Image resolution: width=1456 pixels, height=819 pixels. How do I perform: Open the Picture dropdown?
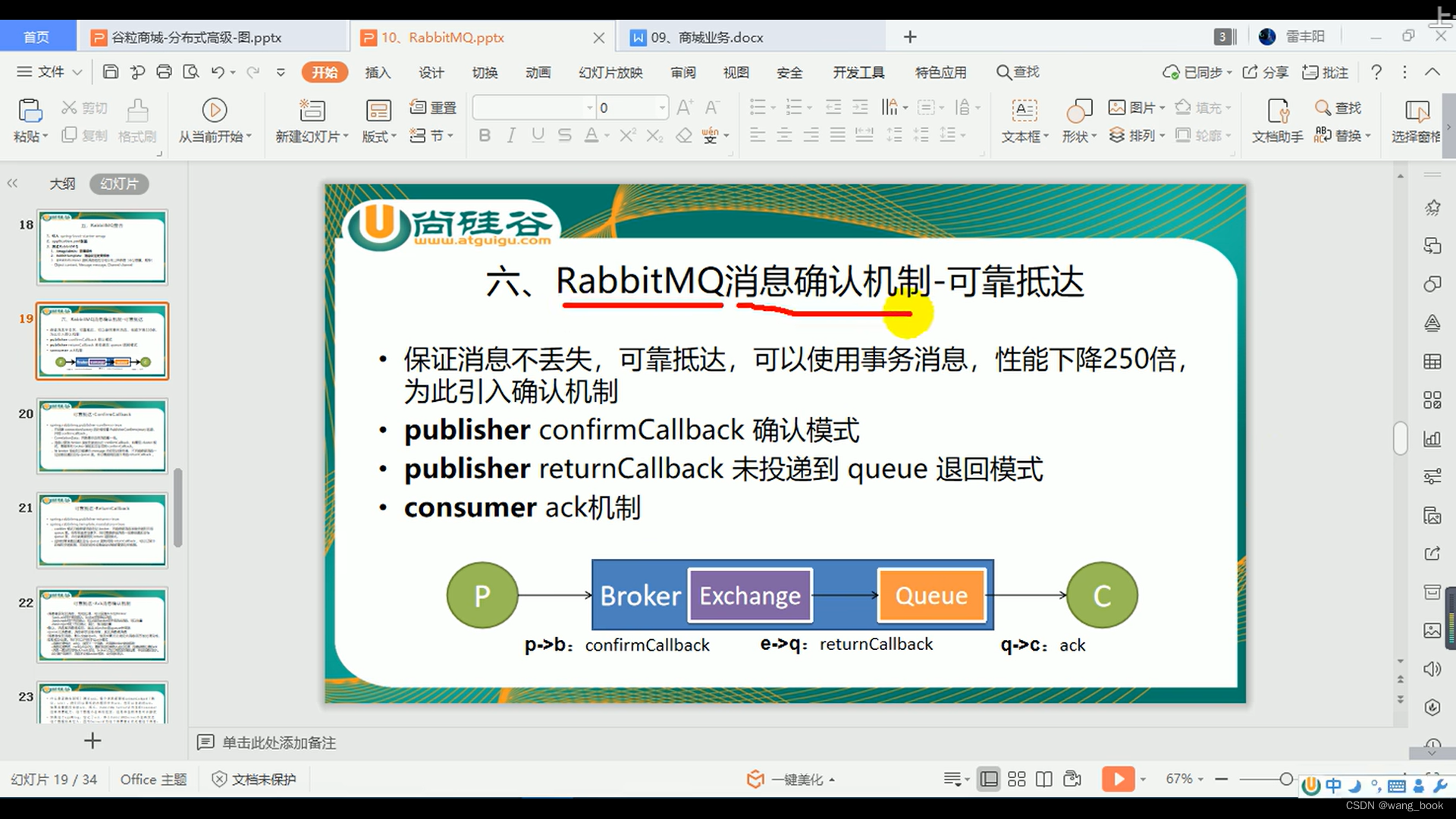coord(1136,108)
